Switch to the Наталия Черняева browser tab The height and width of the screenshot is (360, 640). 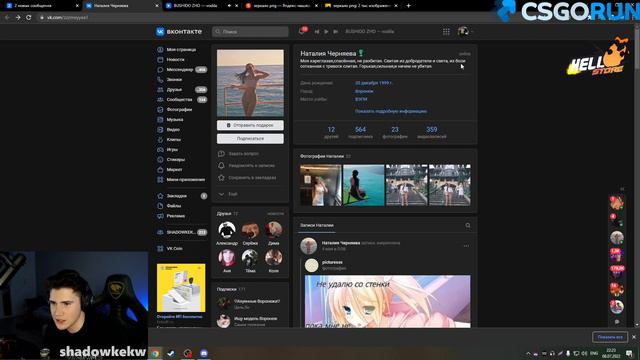point(122,6)
